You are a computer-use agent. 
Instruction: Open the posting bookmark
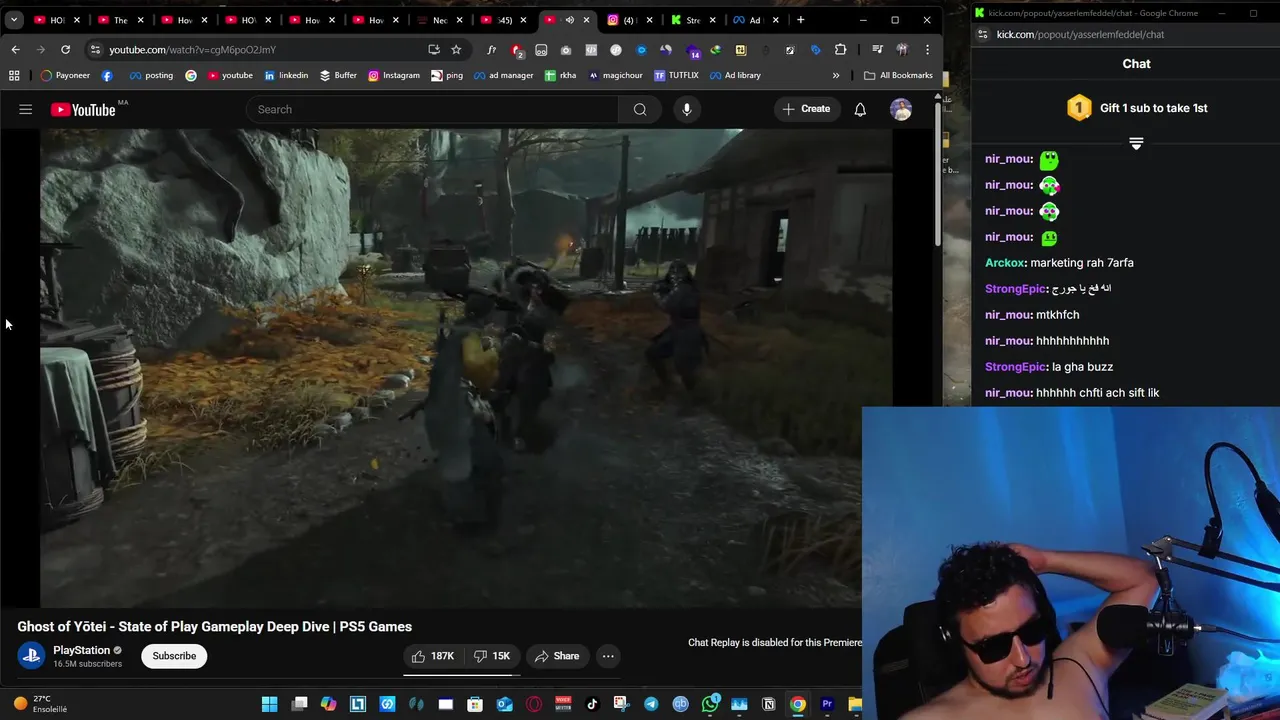pos(150,75)
